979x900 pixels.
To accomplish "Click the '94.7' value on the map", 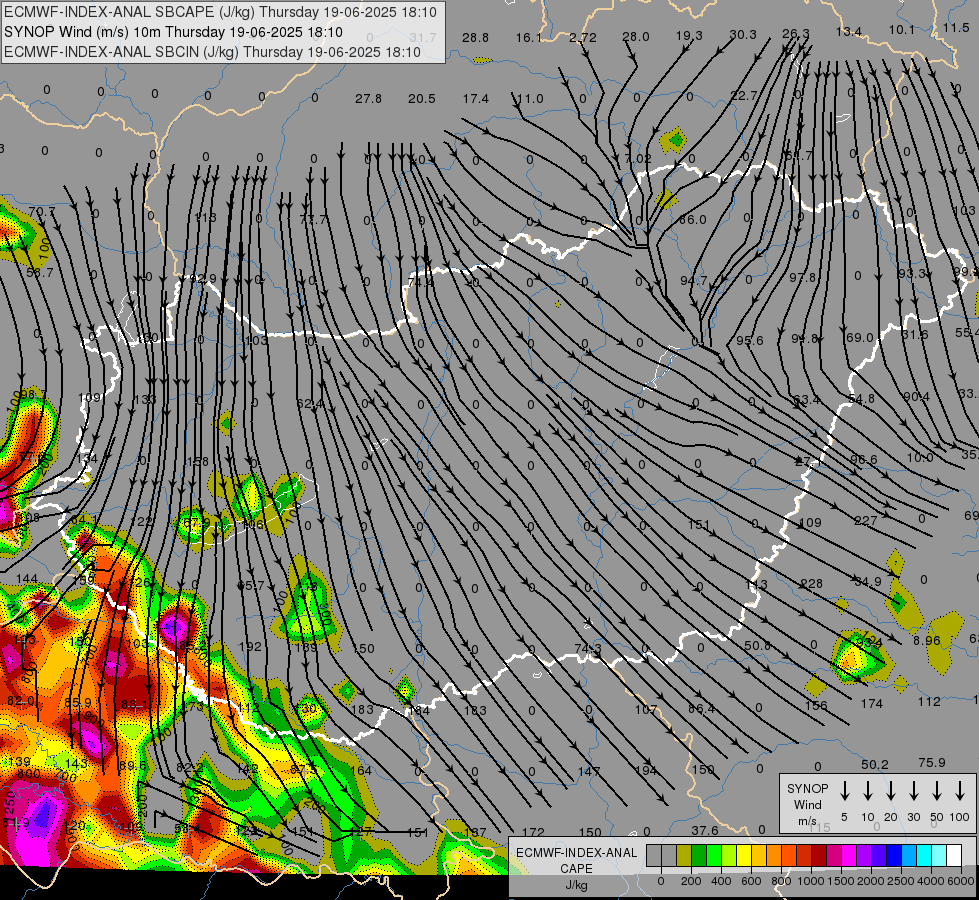I will (x=694, y=280).
